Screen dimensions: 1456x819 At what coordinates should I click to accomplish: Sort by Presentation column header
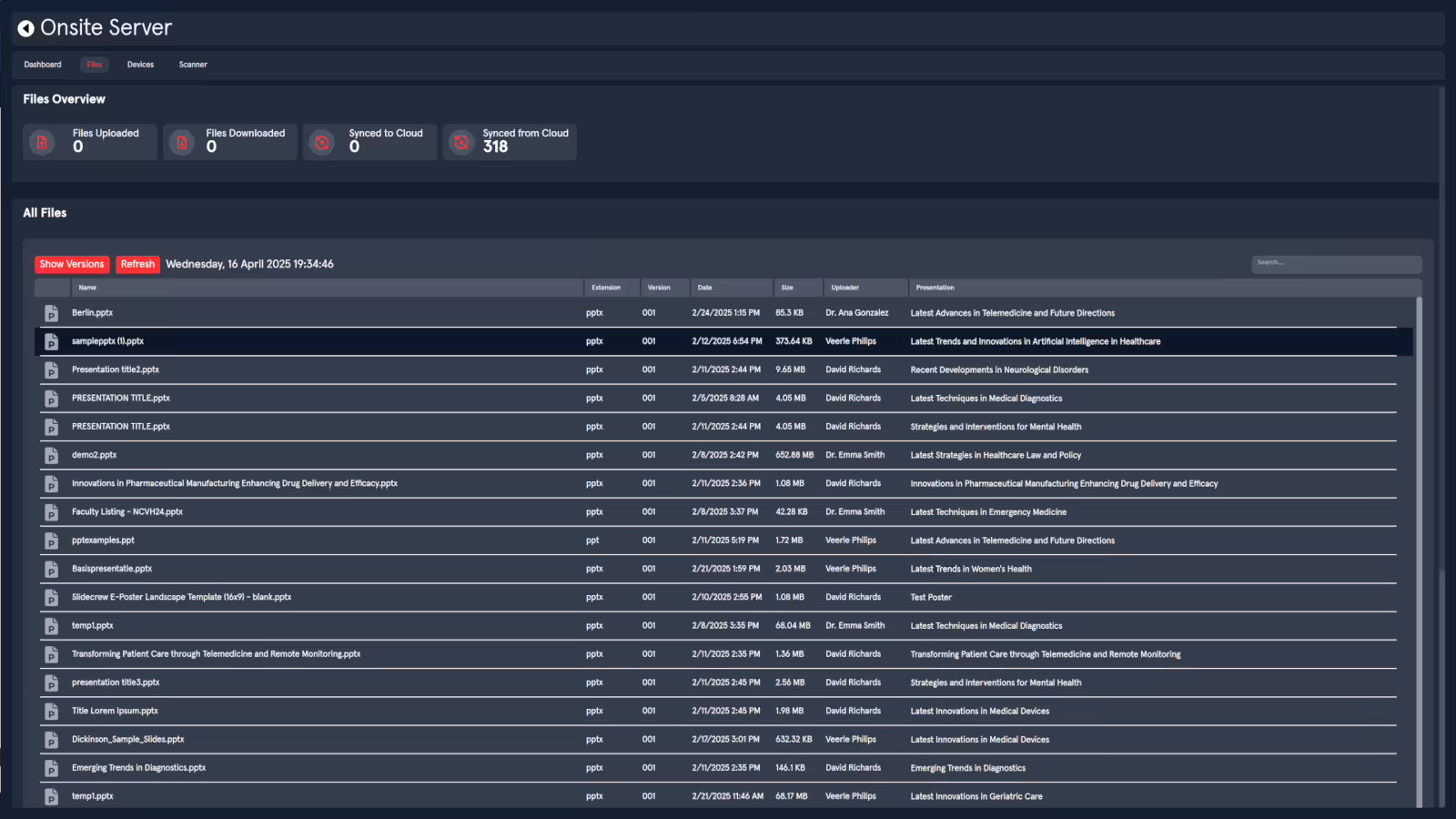tap(1163, 288)
